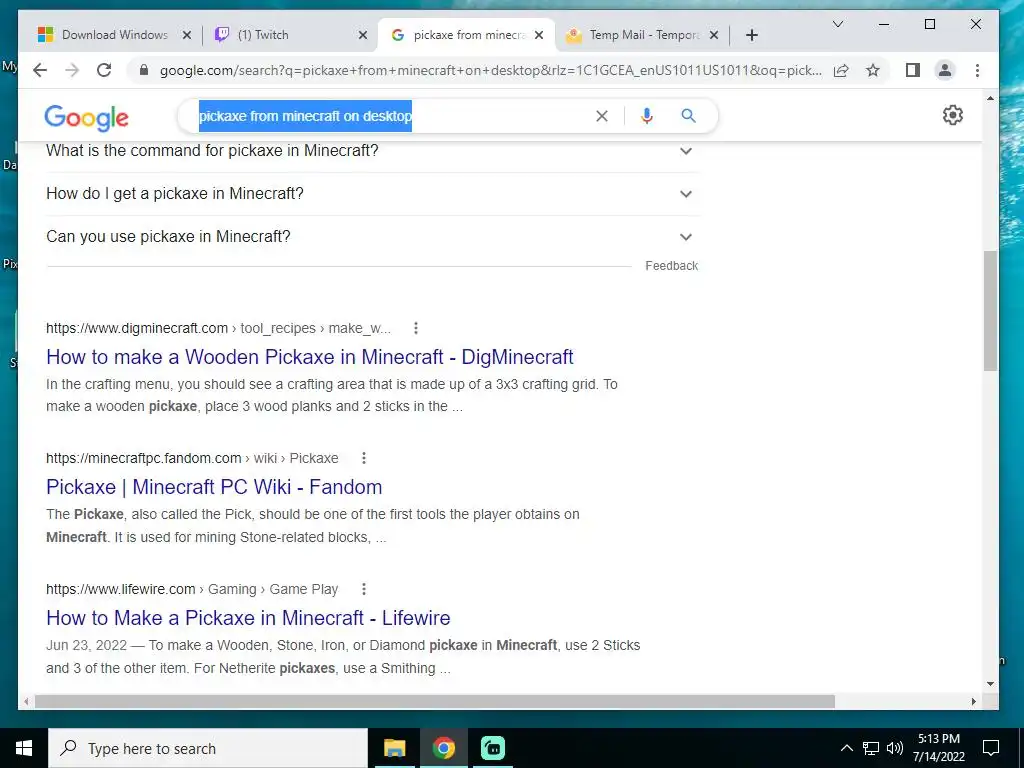Open the Windows Start menu
Screen dimensions: 1024x768
coord(24,748)
